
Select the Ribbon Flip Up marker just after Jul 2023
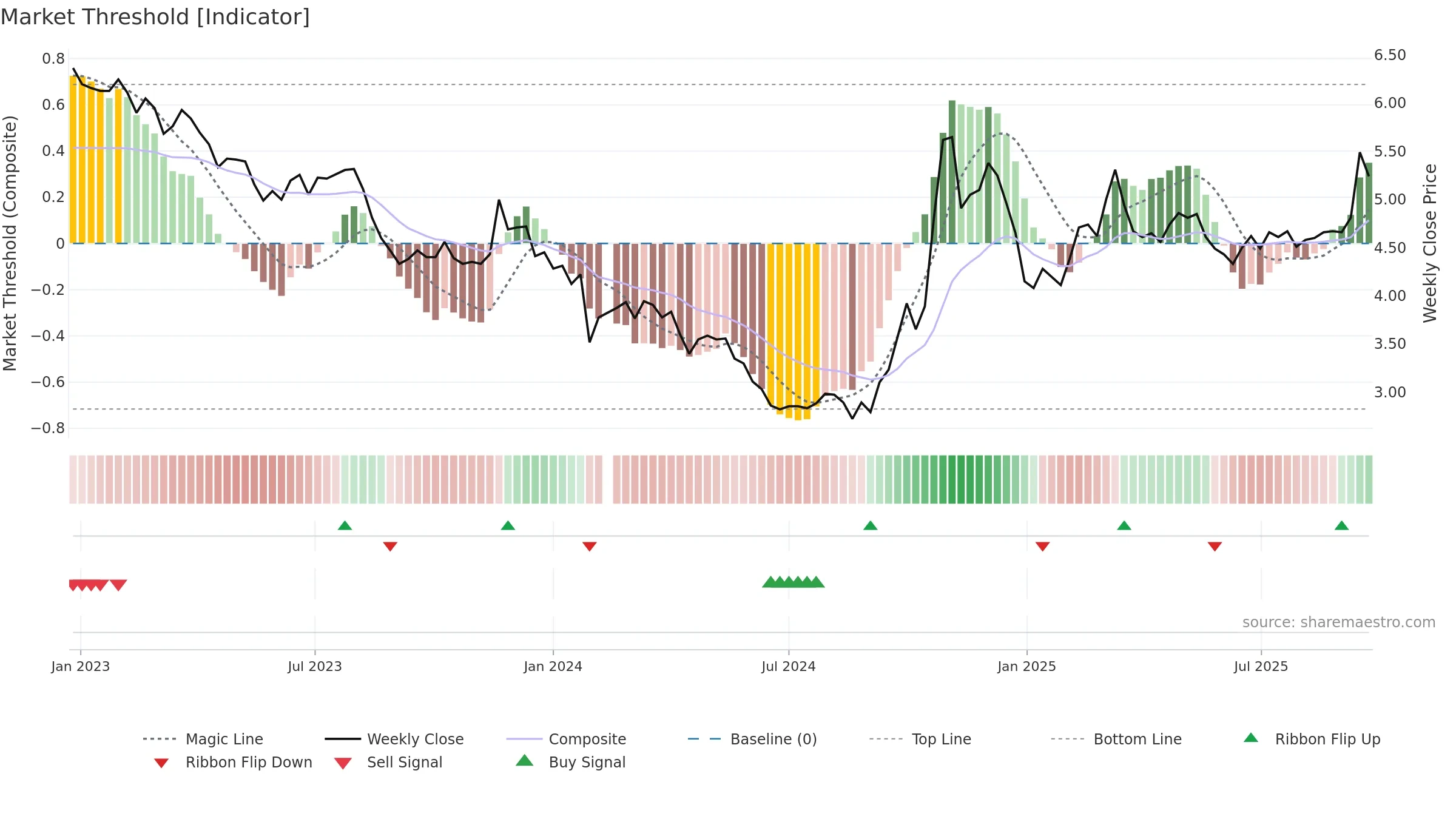345,525
